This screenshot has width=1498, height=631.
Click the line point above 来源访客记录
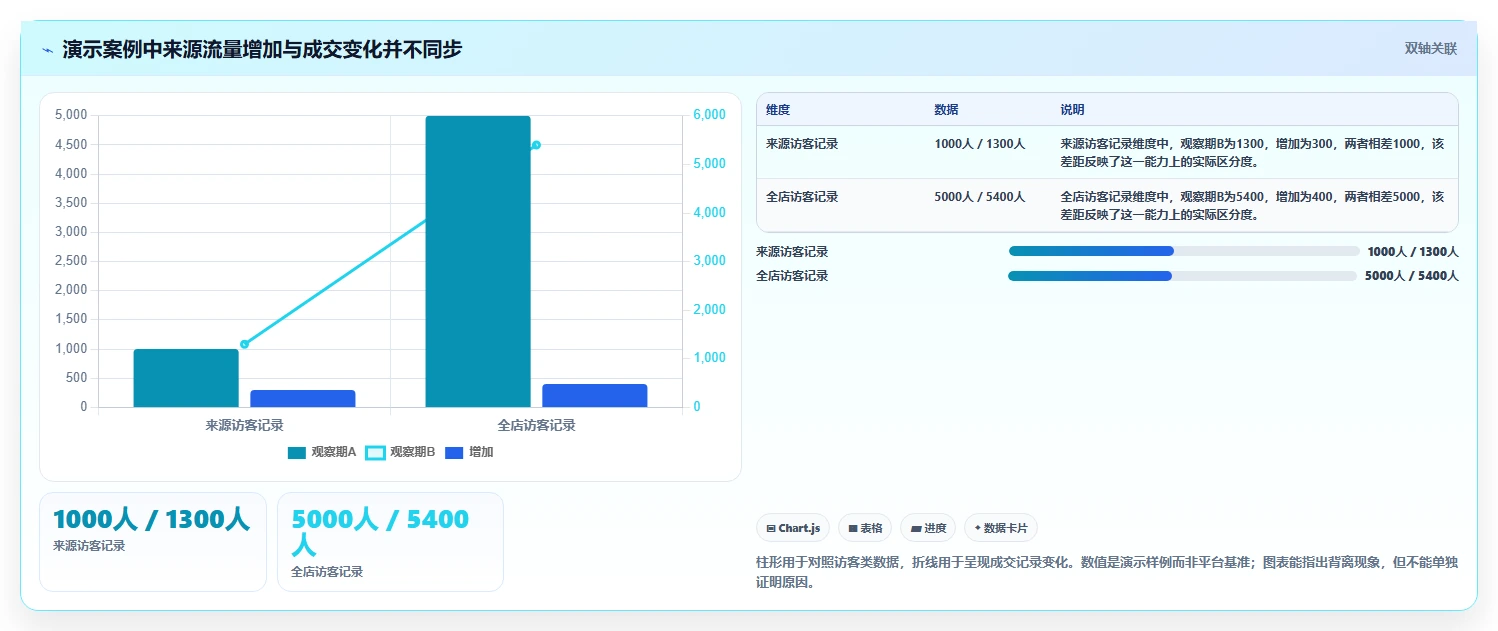(244, 344)
